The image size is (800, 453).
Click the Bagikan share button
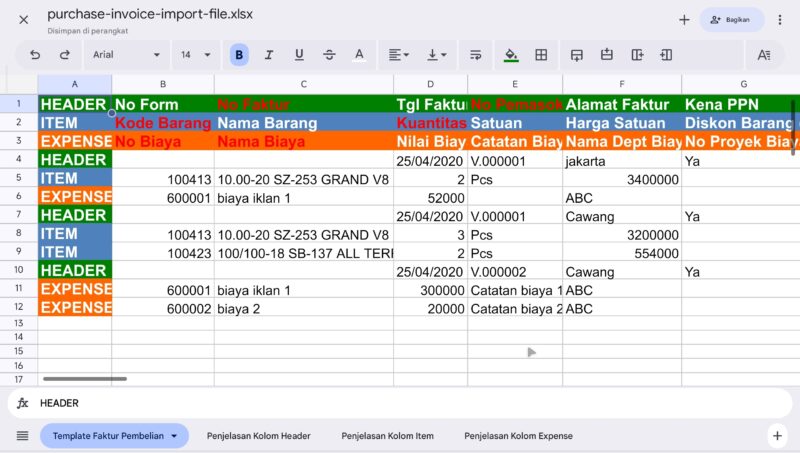[x=731, y=19]
